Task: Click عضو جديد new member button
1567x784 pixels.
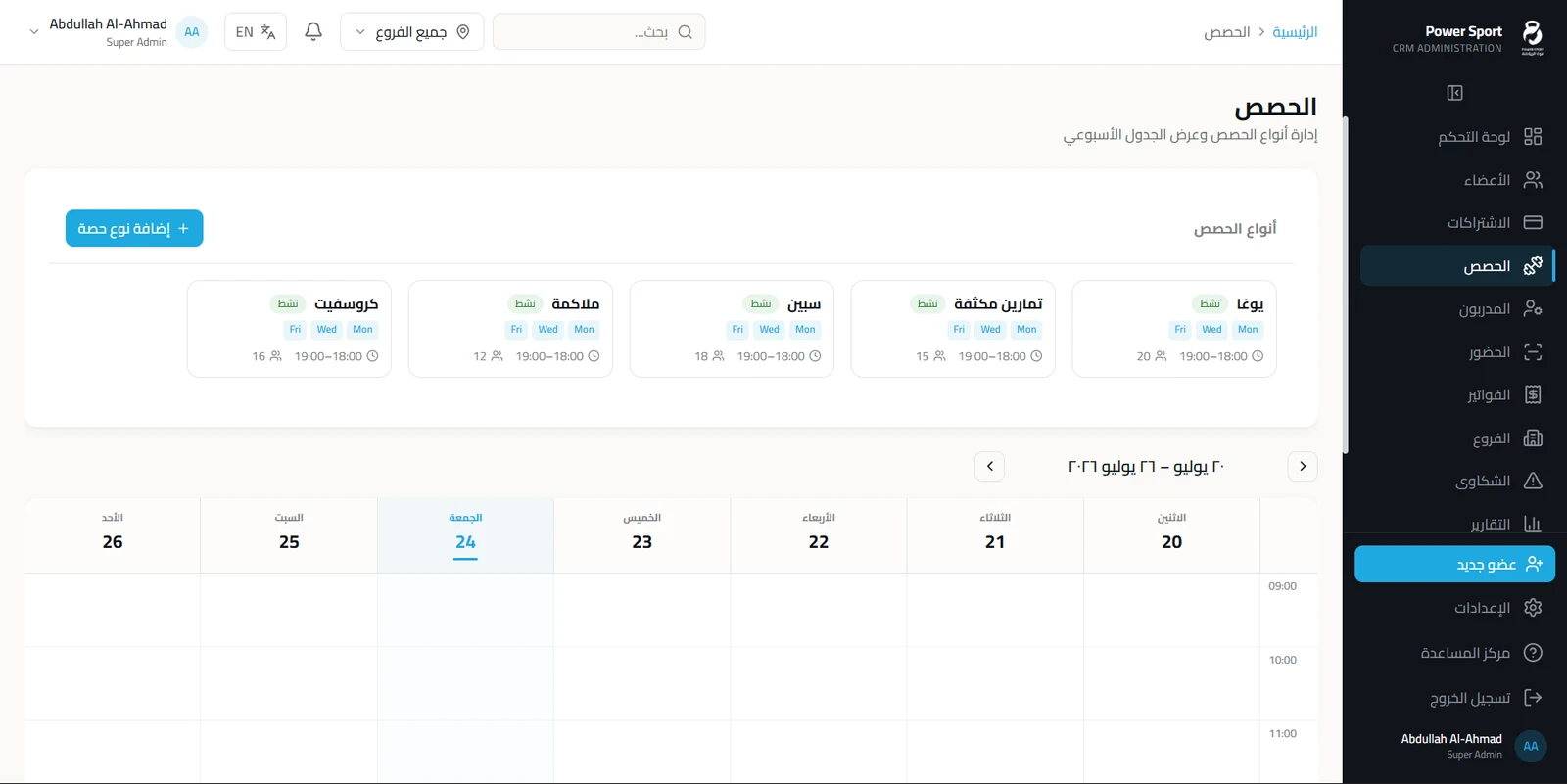Action: 1454,564
